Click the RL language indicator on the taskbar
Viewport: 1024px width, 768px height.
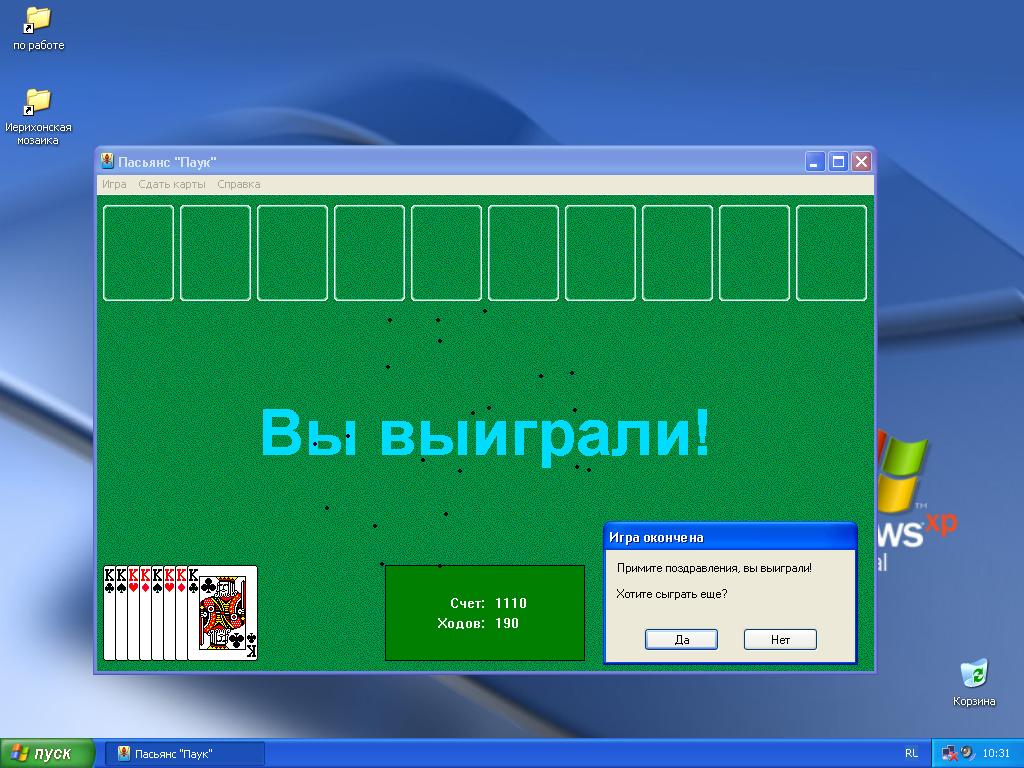(x=912, y=754)
